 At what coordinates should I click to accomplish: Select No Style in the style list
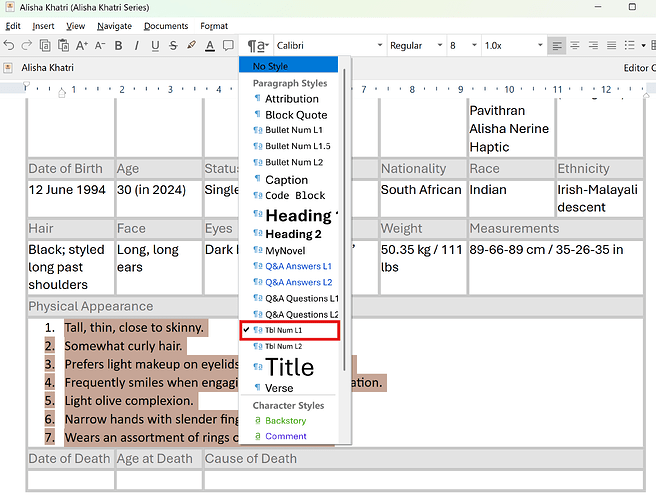tap(289, 66)
